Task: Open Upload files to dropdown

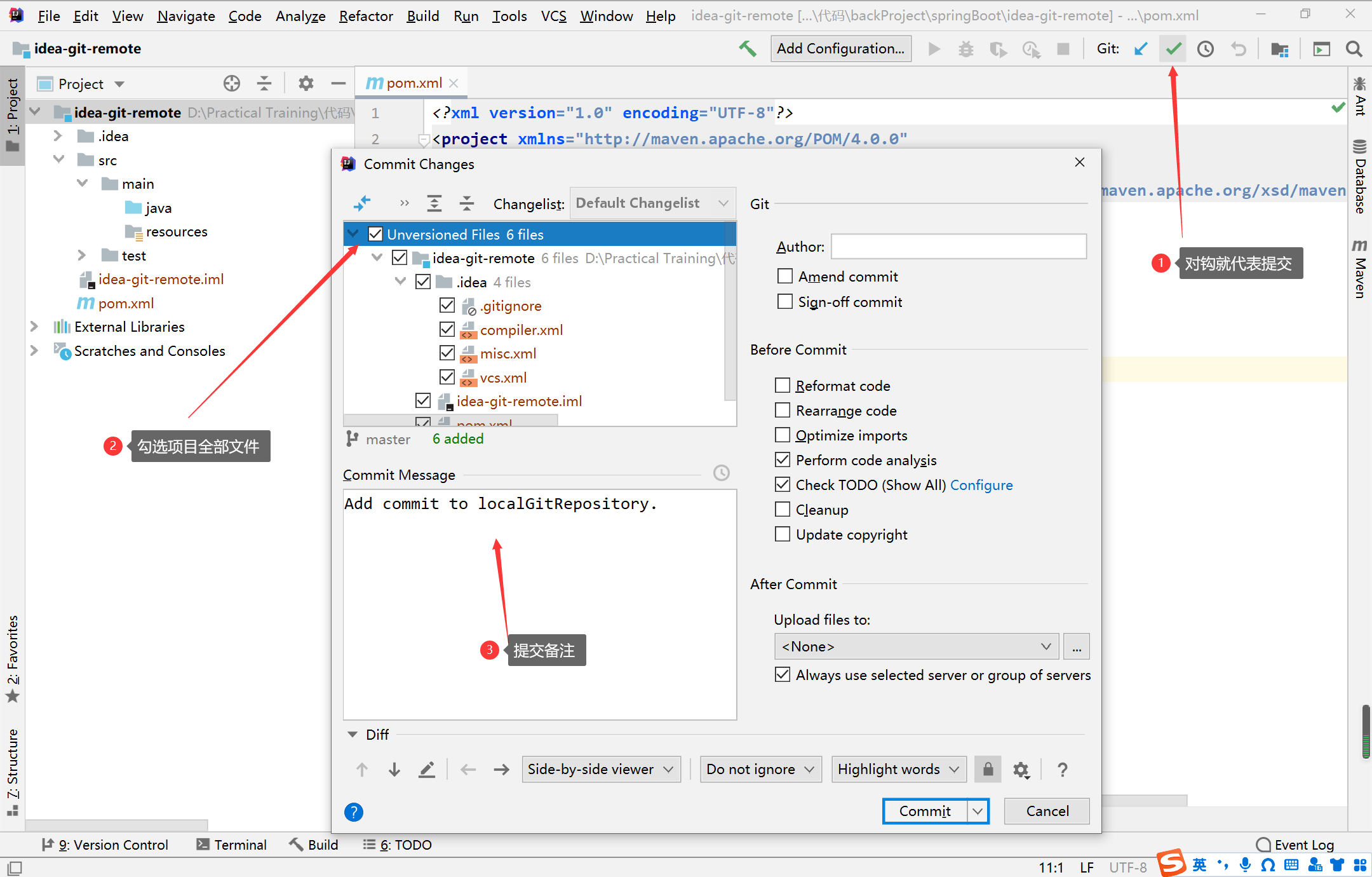Action: tap(917, 646)
